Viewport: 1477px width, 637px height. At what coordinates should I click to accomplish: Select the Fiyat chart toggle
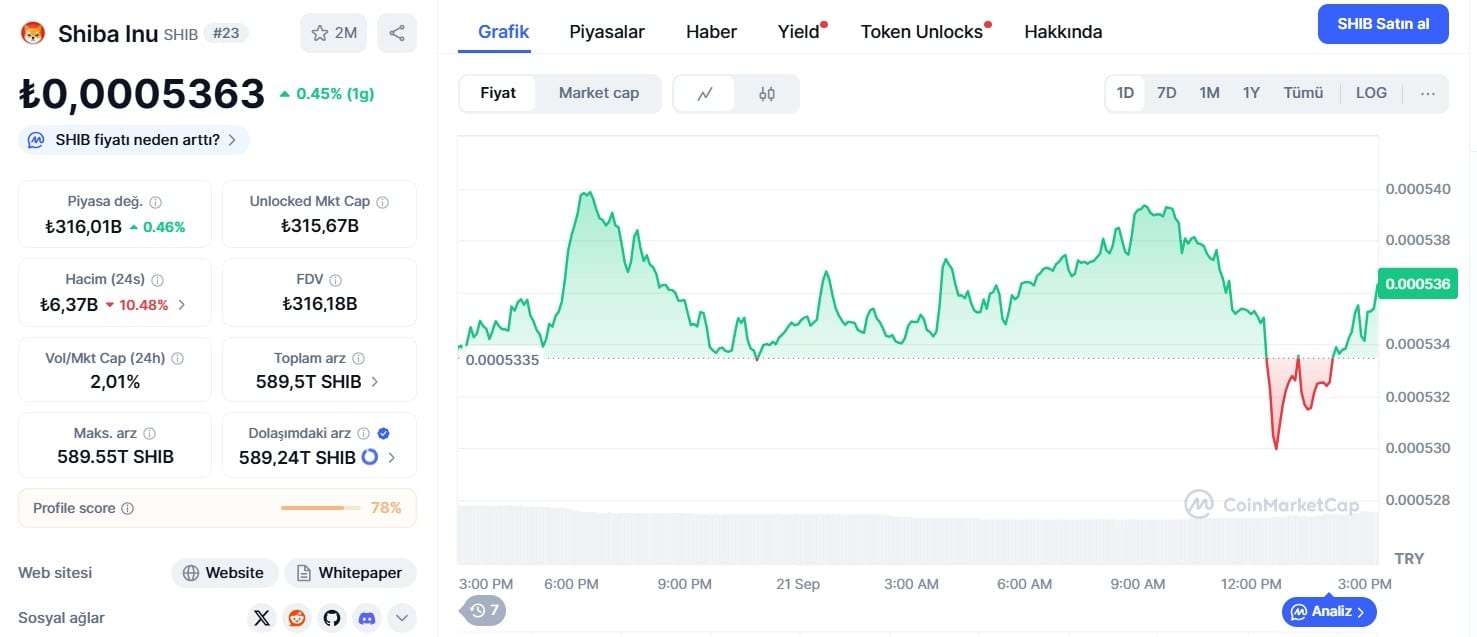[x=498, y=93]
